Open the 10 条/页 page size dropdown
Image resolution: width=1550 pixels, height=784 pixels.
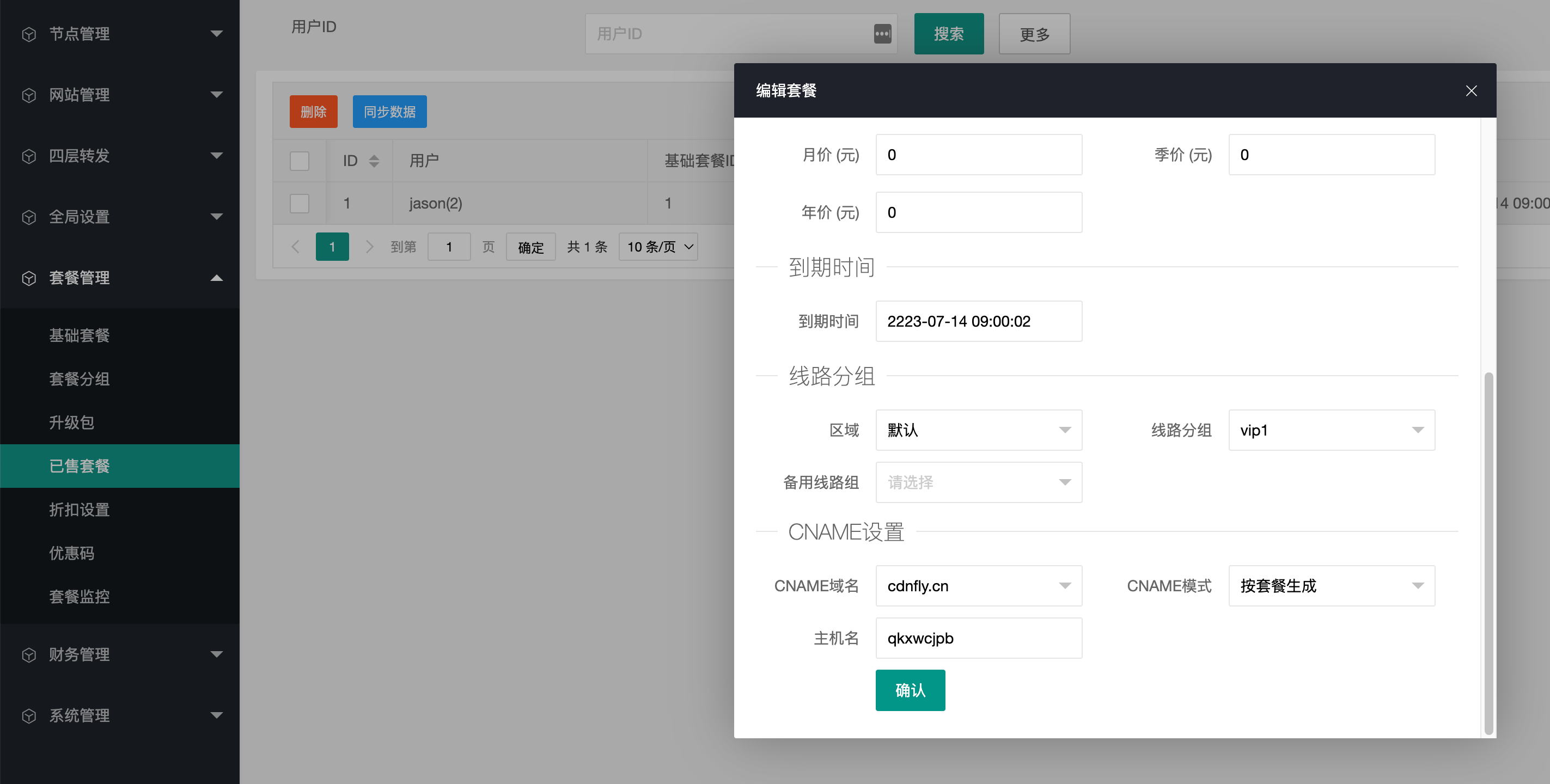(658, 247)
